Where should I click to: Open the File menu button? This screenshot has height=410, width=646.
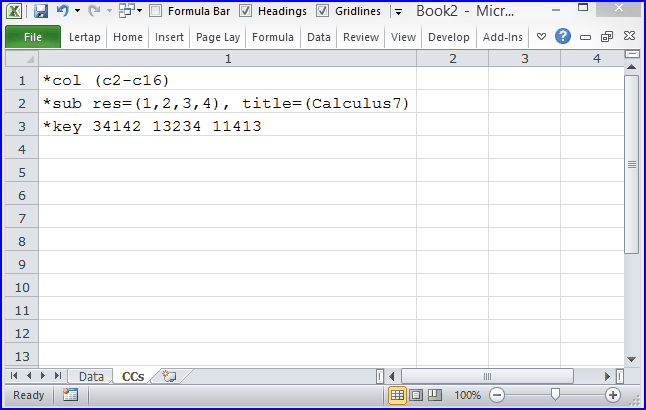[x=32, y=37]
